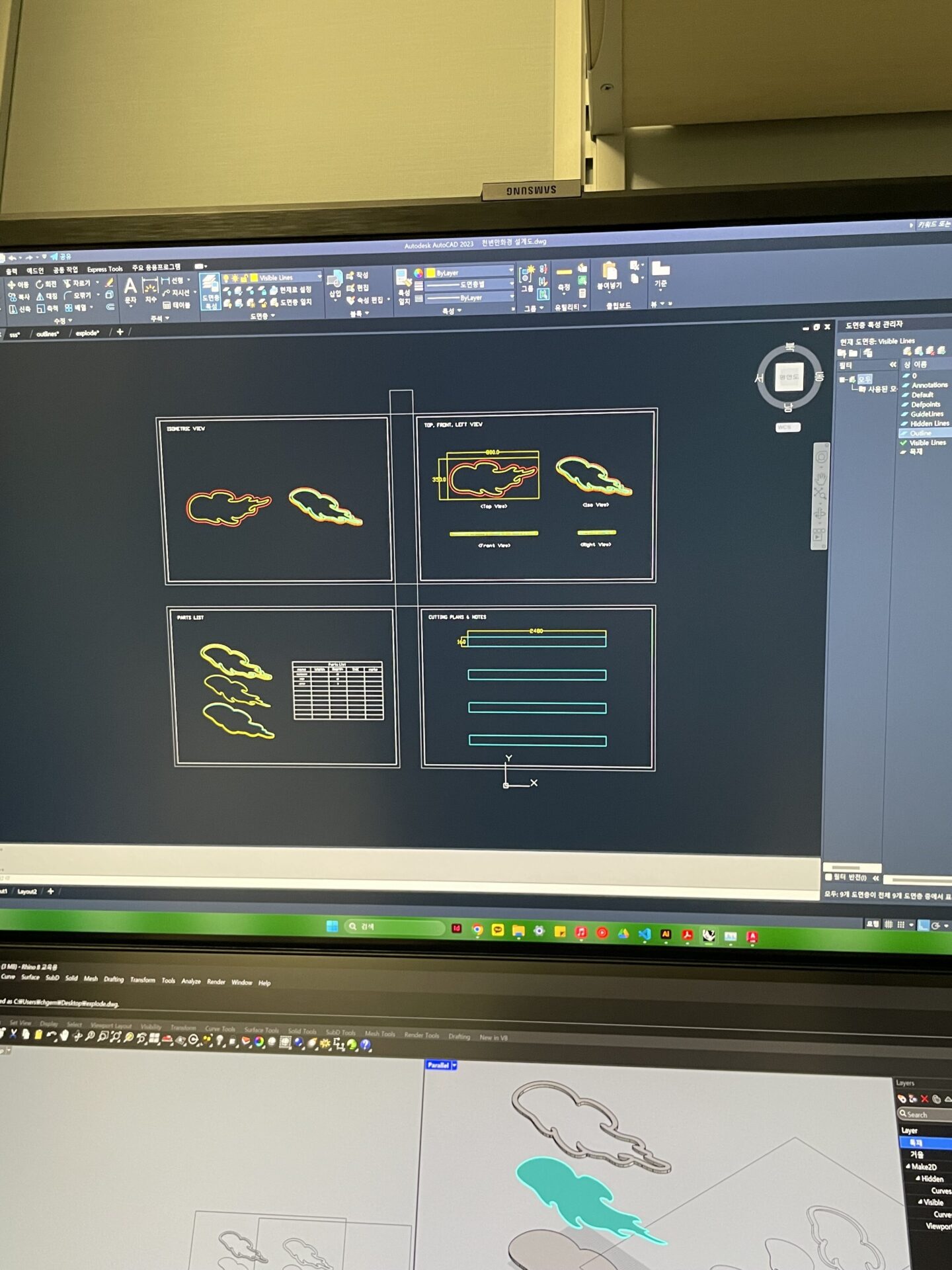Click the Text (문자) annotation tool
Viewport: 952px width, 1270px height.
click(130, 289)
